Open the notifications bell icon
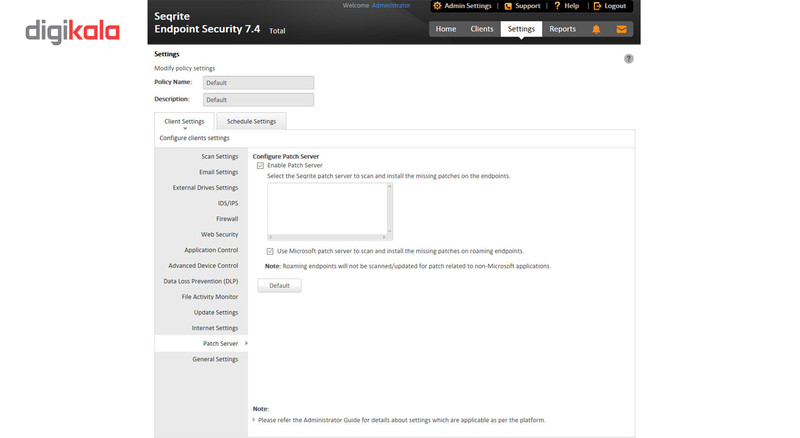Image resolution: width=800 pixels, height=438 pixels. [596, 29]
